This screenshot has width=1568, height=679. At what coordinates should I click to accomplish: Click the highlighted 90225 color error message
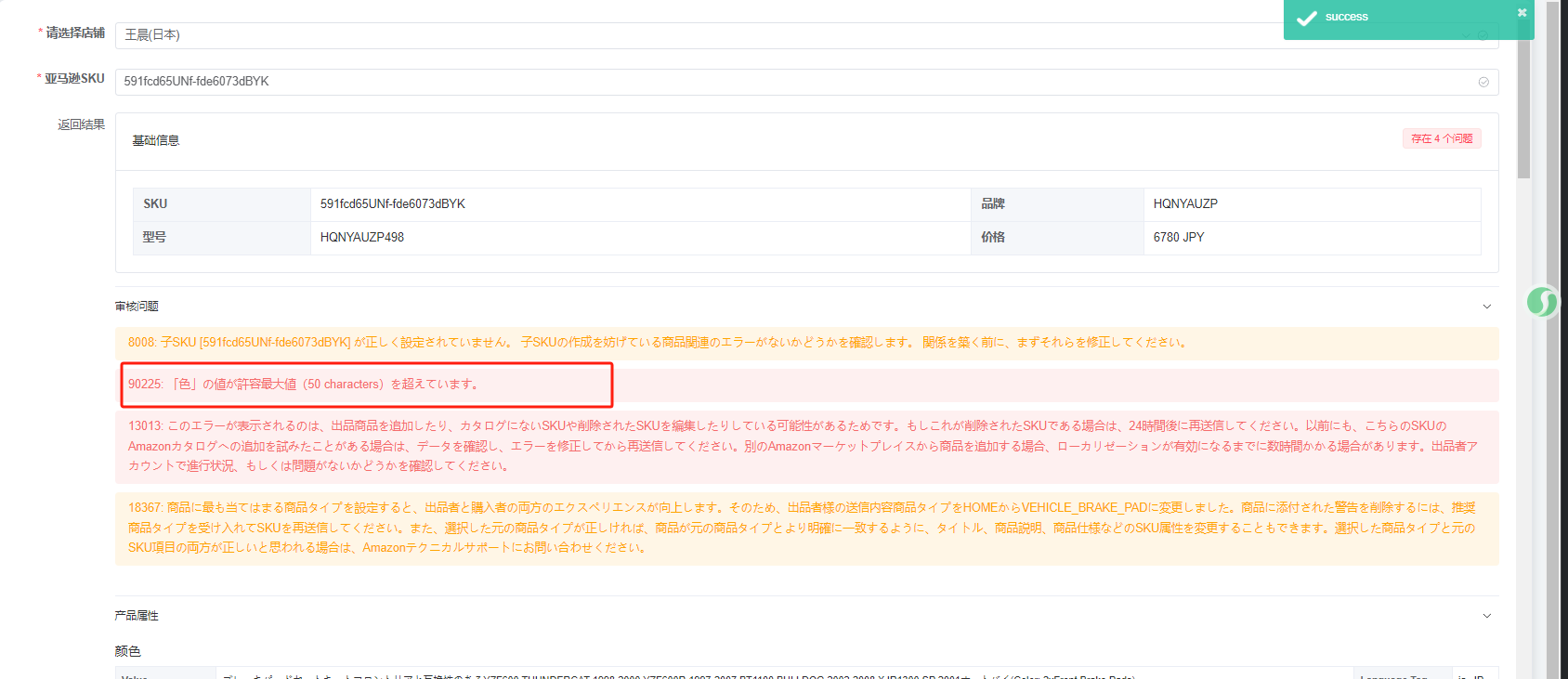coord(304,385)
